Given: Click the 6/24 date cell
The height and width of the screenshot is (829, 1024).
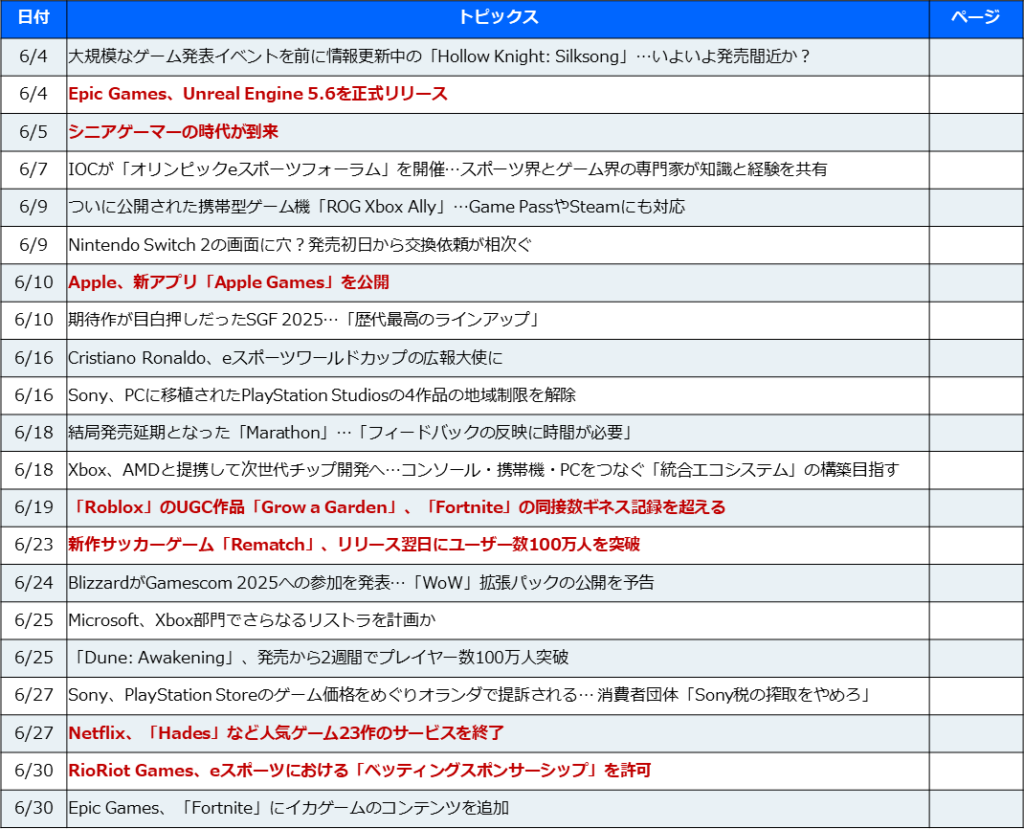Looking at the screenshot, I should 33,583.
